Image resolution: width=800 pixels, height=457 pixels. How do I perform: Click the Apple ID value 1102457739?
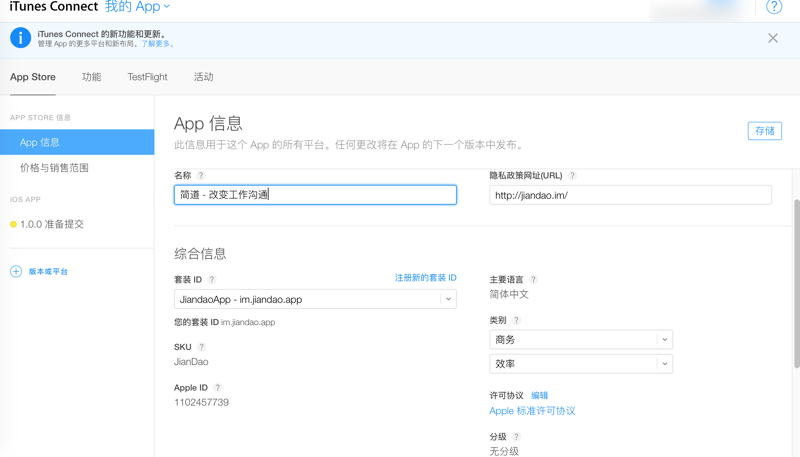202,402
